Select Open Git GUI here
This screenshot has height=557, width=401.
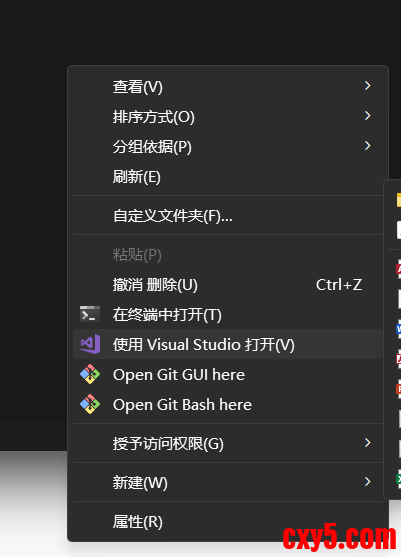click(x=227, y=374)
